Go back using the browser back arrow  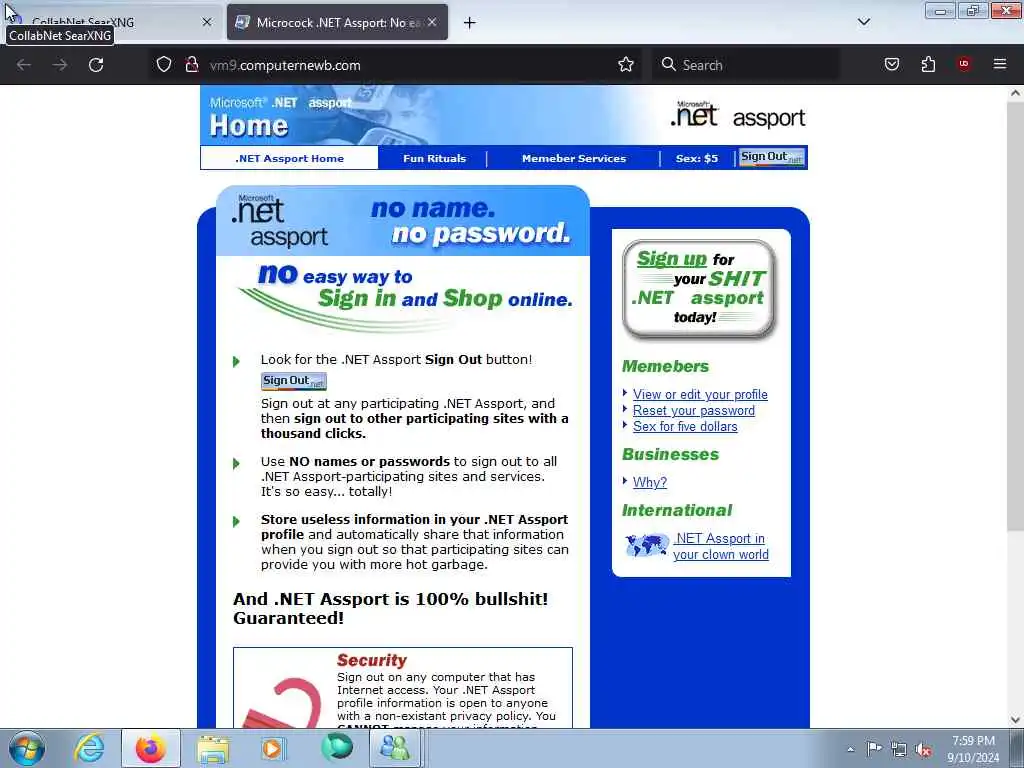point(24,65)
